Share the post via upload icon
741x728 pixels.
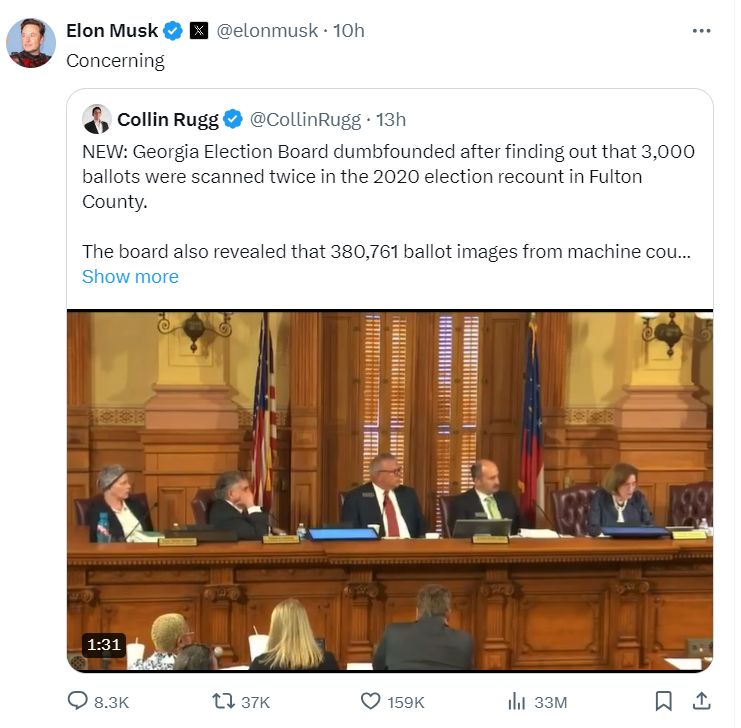702,701
